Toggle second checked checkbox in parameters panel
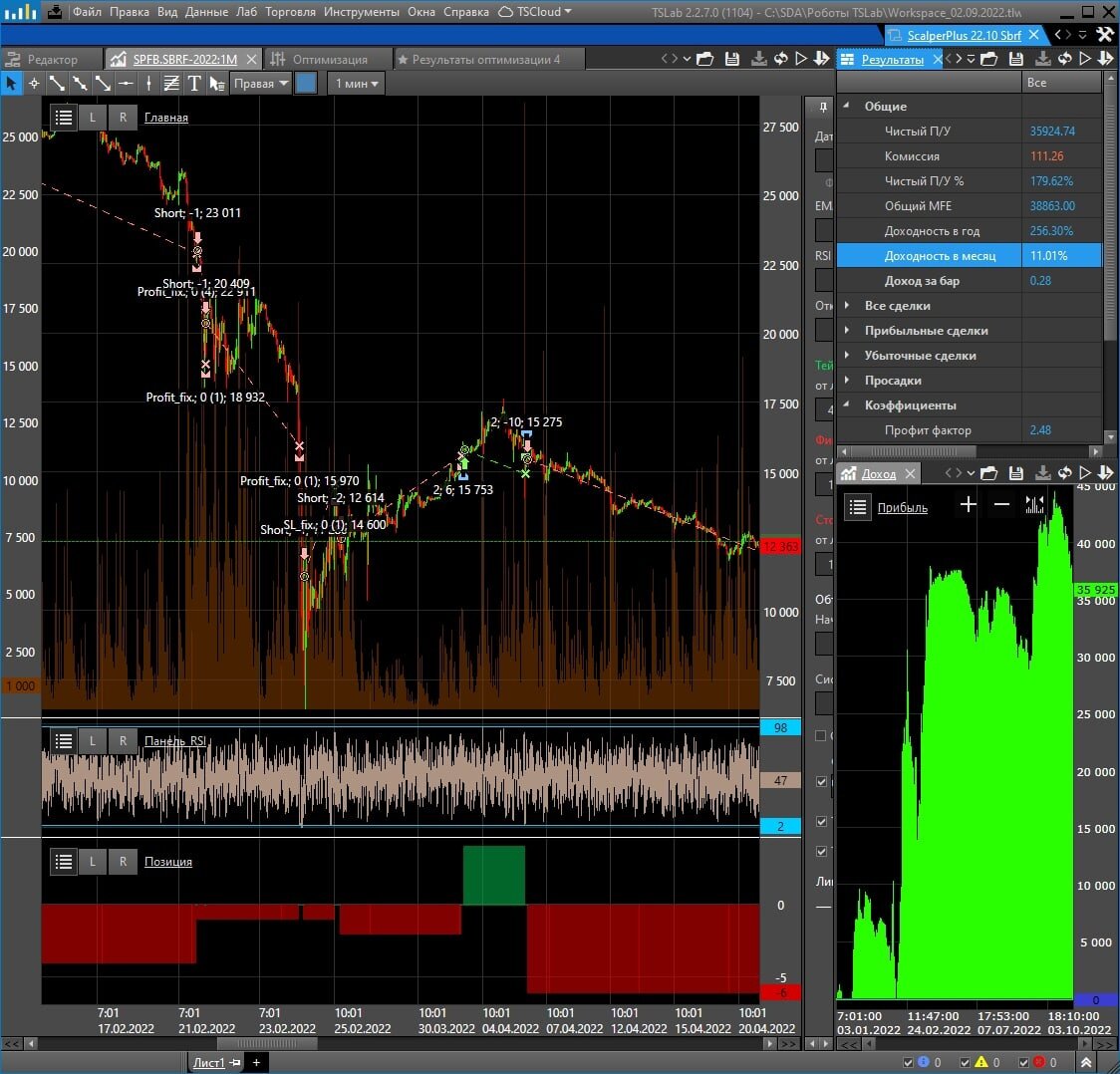 pyautogui.click(x=821, y=821)
